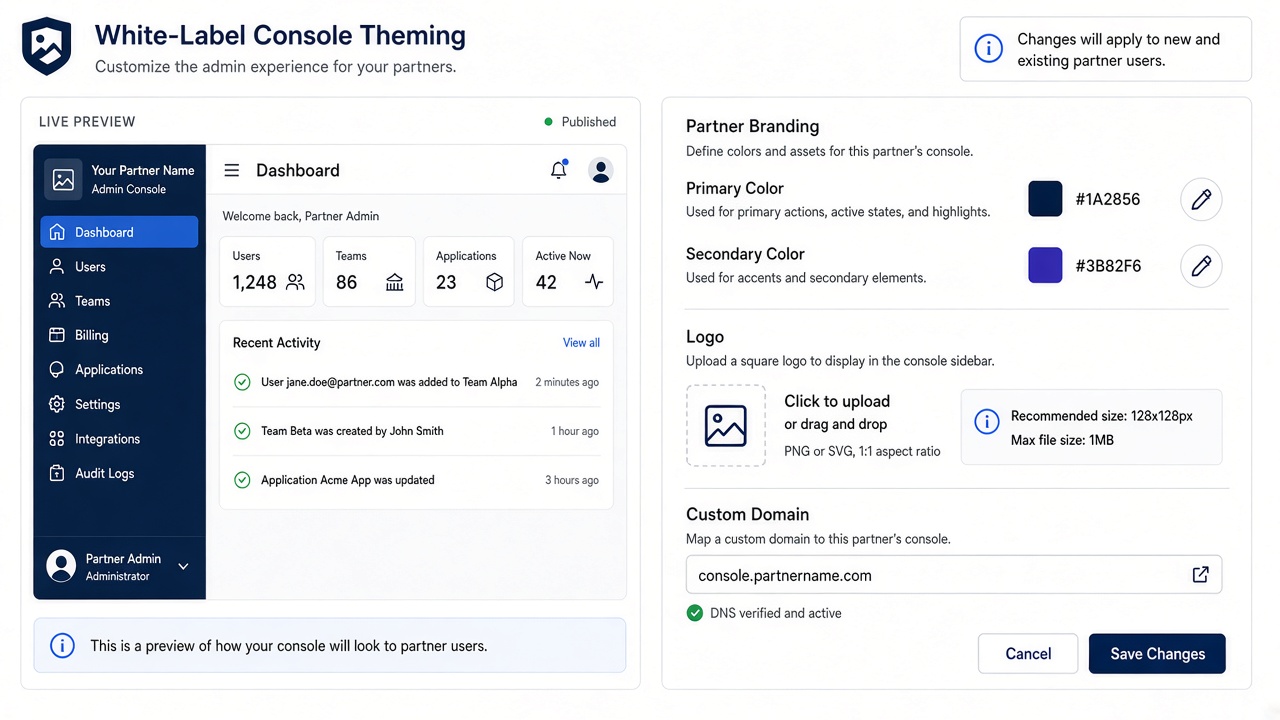Edit the Secondary Color with pencil icon

[1201, 266]
